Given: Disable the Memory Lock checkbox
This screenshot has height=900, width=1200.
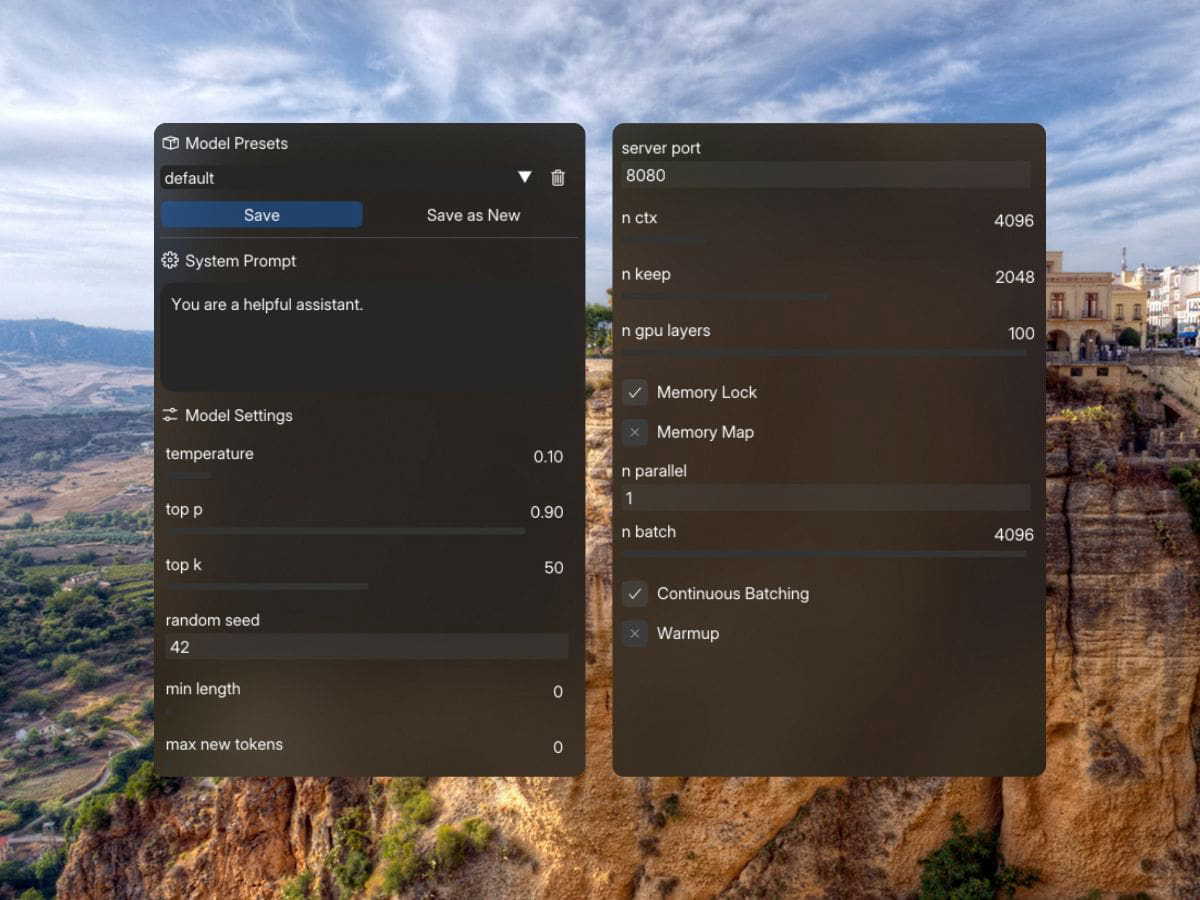Looking at the screenshot, I should pyautogui.click(x=635, y=392).
